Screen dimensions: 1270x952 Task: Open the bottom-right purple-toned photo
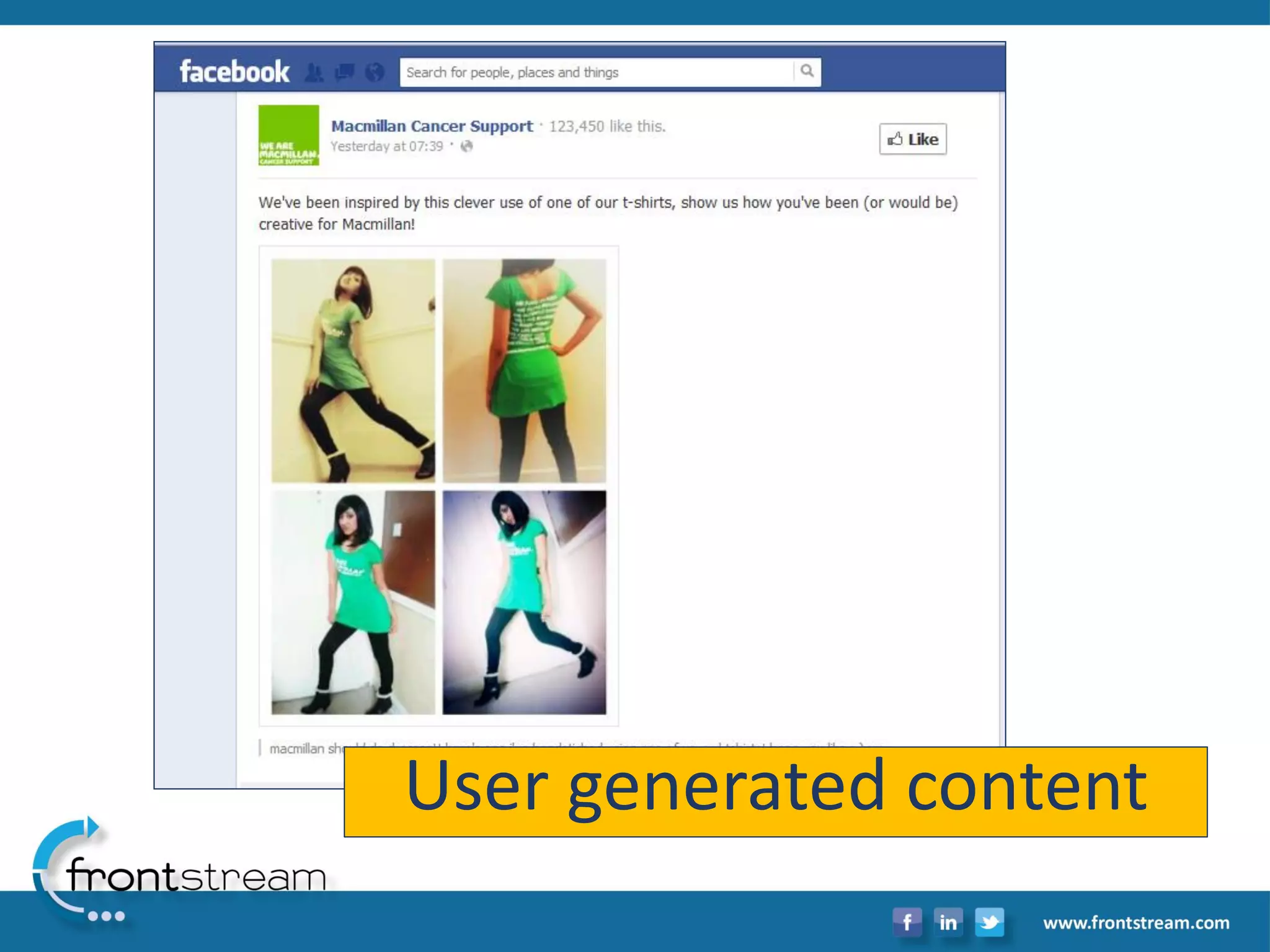click(x=525, y=602)
